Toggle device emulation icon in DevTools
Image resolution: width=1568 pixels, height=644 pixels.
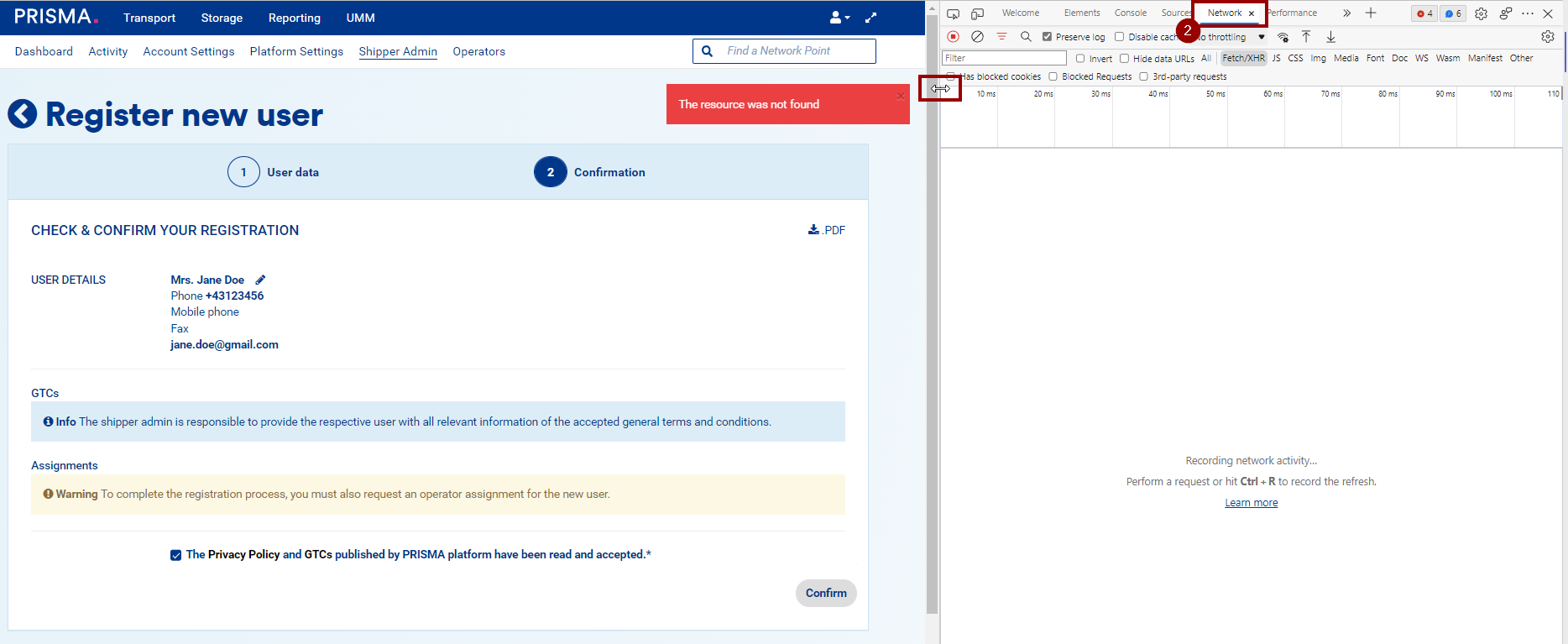pyautogui.click(x=977, y=13)
